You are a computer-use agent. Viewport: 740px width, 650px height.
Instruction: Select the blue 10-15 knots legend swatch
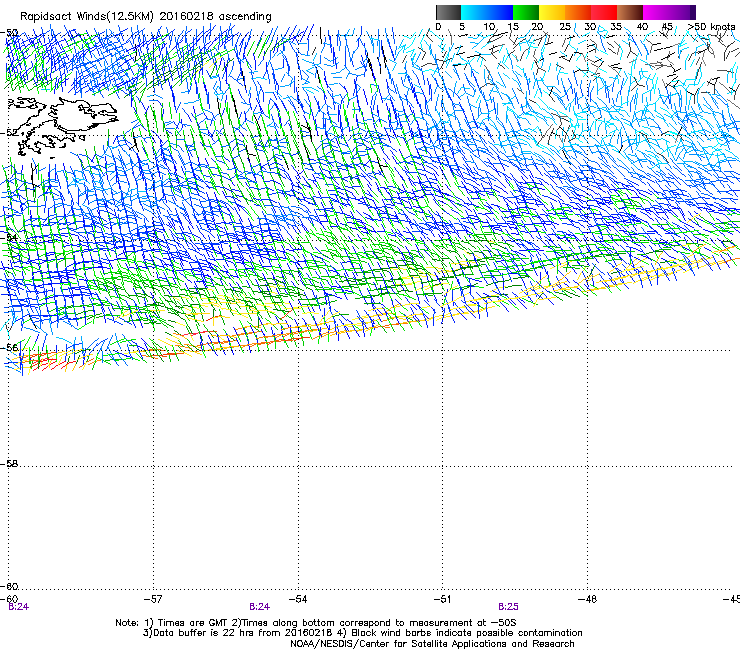500,12
